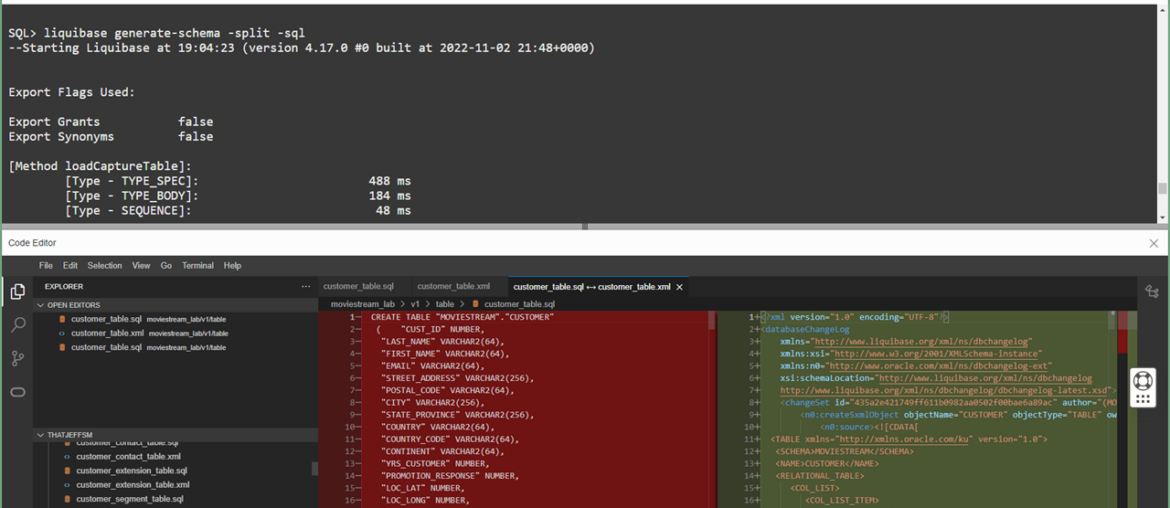Open the Selection menu

[104, 266]
